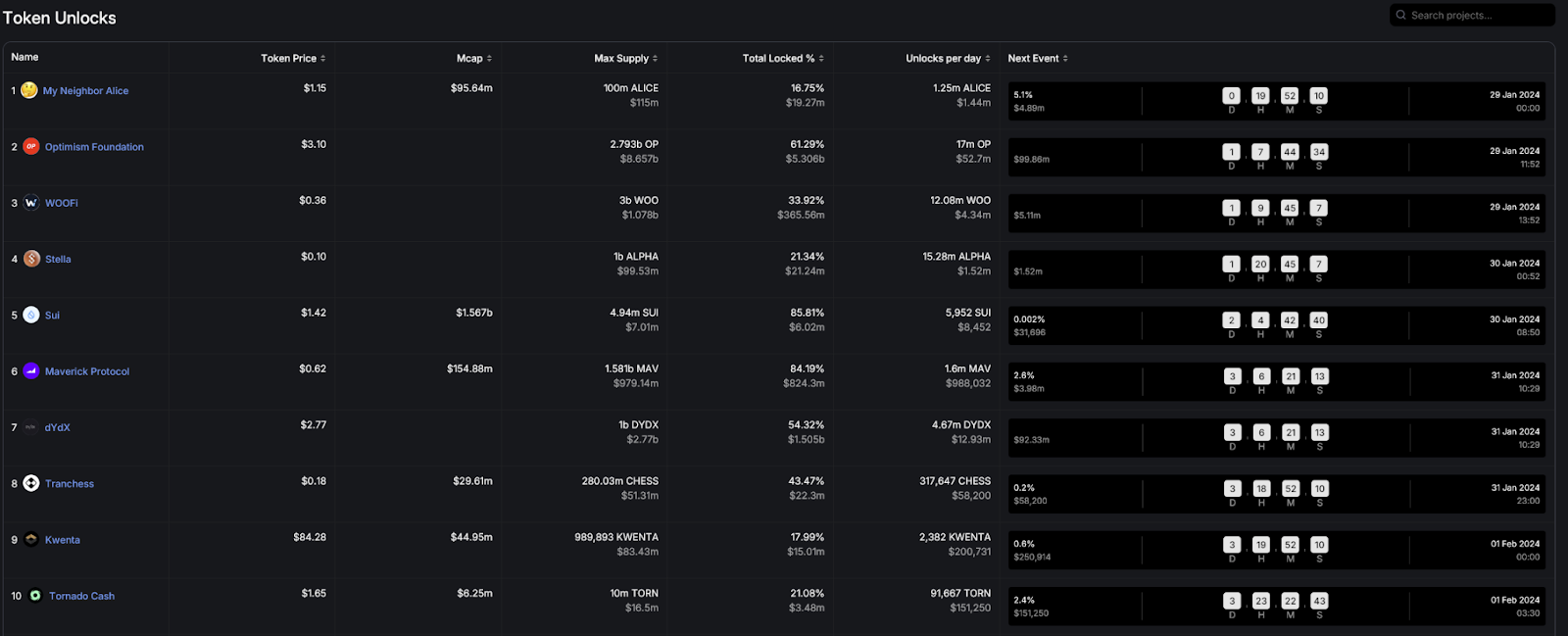Open the Kwenta project link
1568x636 pixels.
pos(63,540)
